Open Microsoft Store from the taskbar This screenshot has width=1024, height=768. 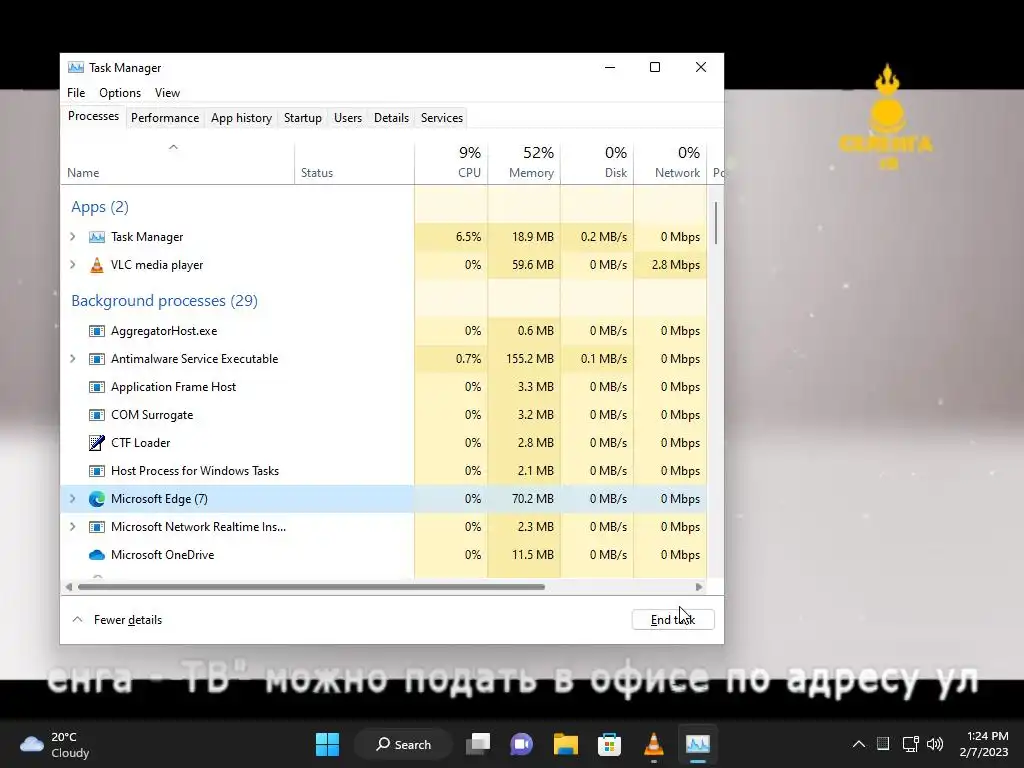tap(609, 744)
